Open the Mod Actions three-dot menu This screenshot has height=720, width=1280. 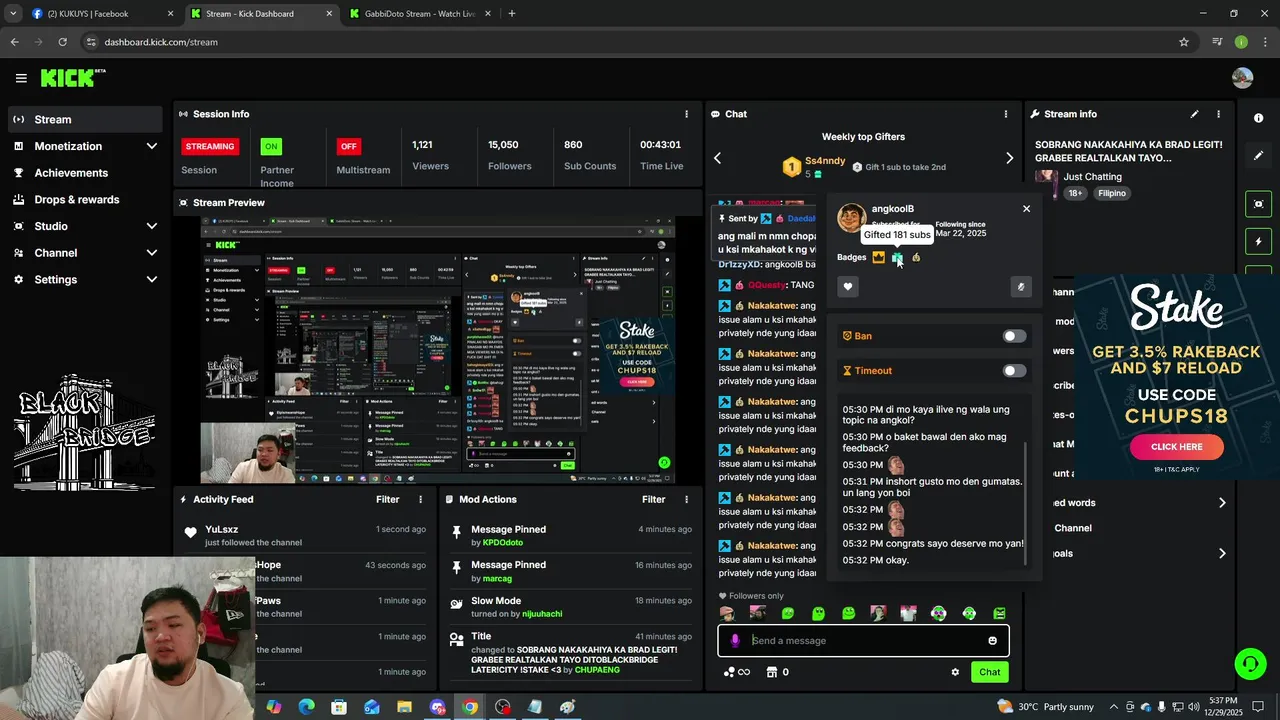click(x=686, y=499)
